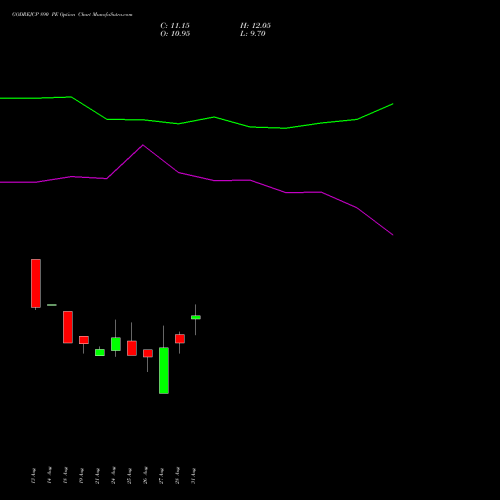Click the 24 Aug green candlestick
The image size is (500, 500).
[x=116, y=344]
